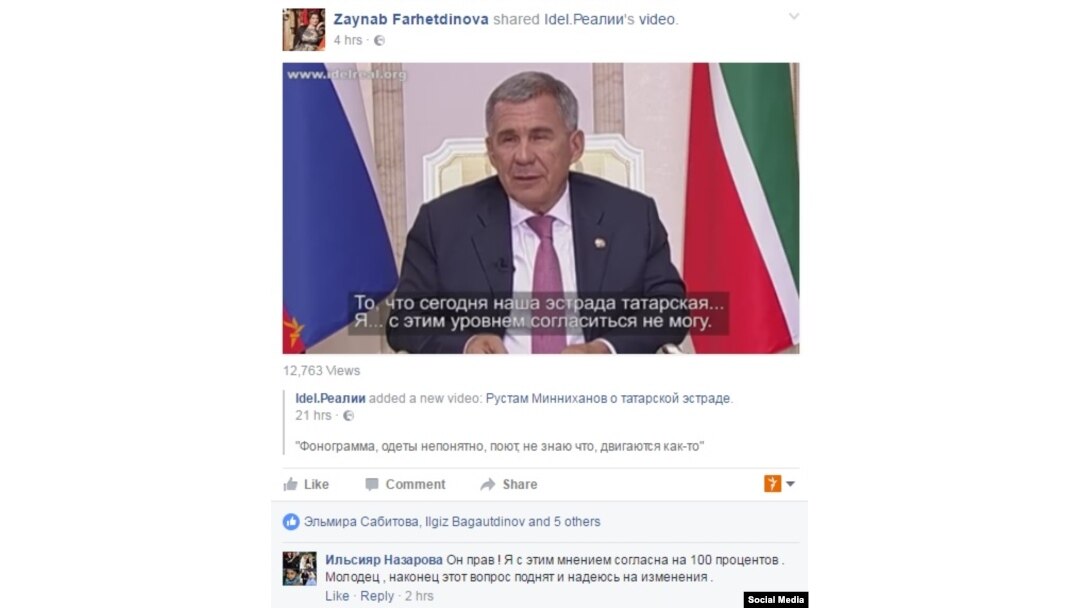Open Zaynab Farhetdinova's profile picture
Image resolution: width=1080 pixels, height=608 pixels.
click(303, 30)
